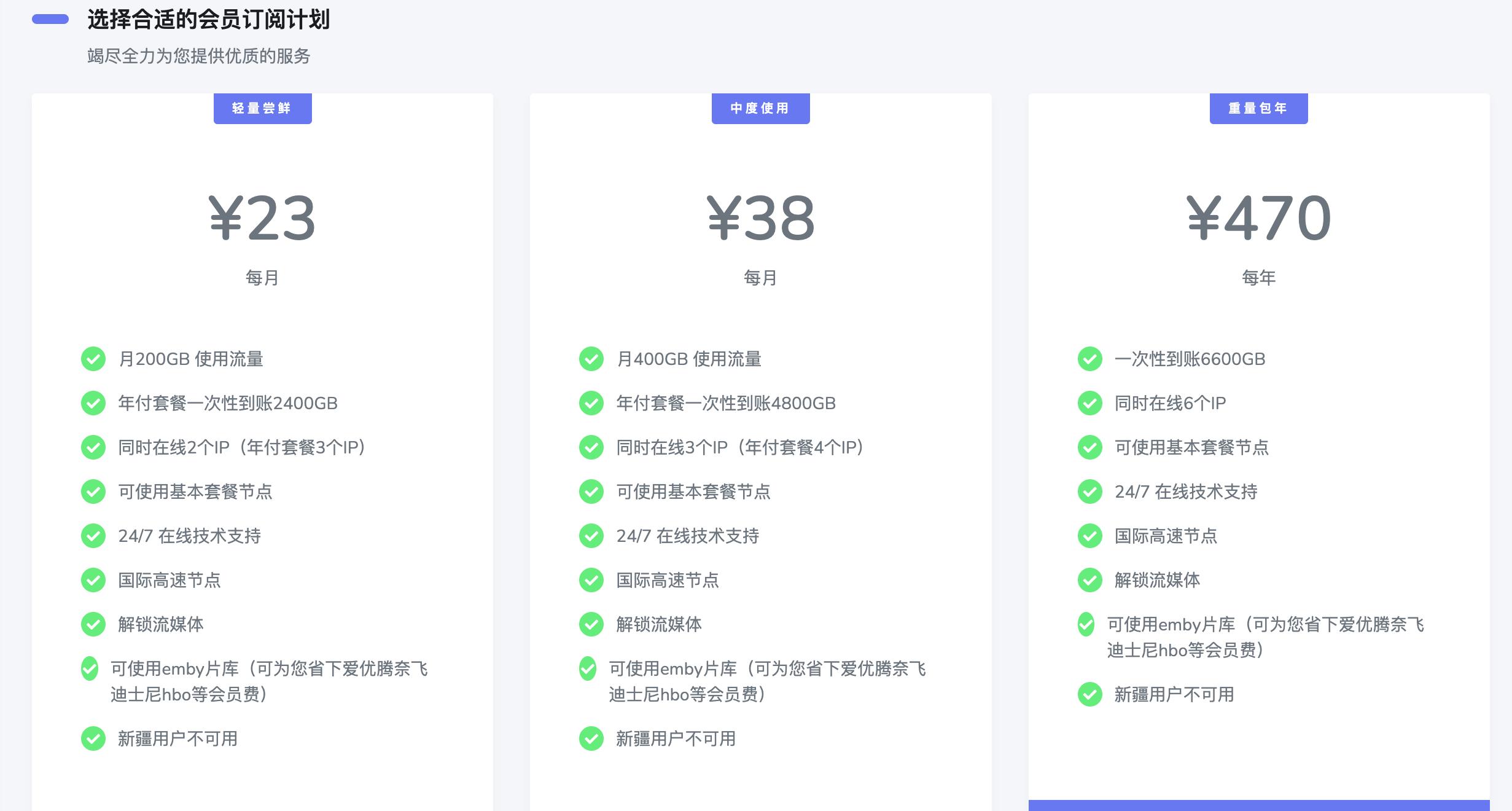The height and width of the screenshot is (811, 1512).
Task: Click the 每年 label under ¥470
Action: point(1259,278)
